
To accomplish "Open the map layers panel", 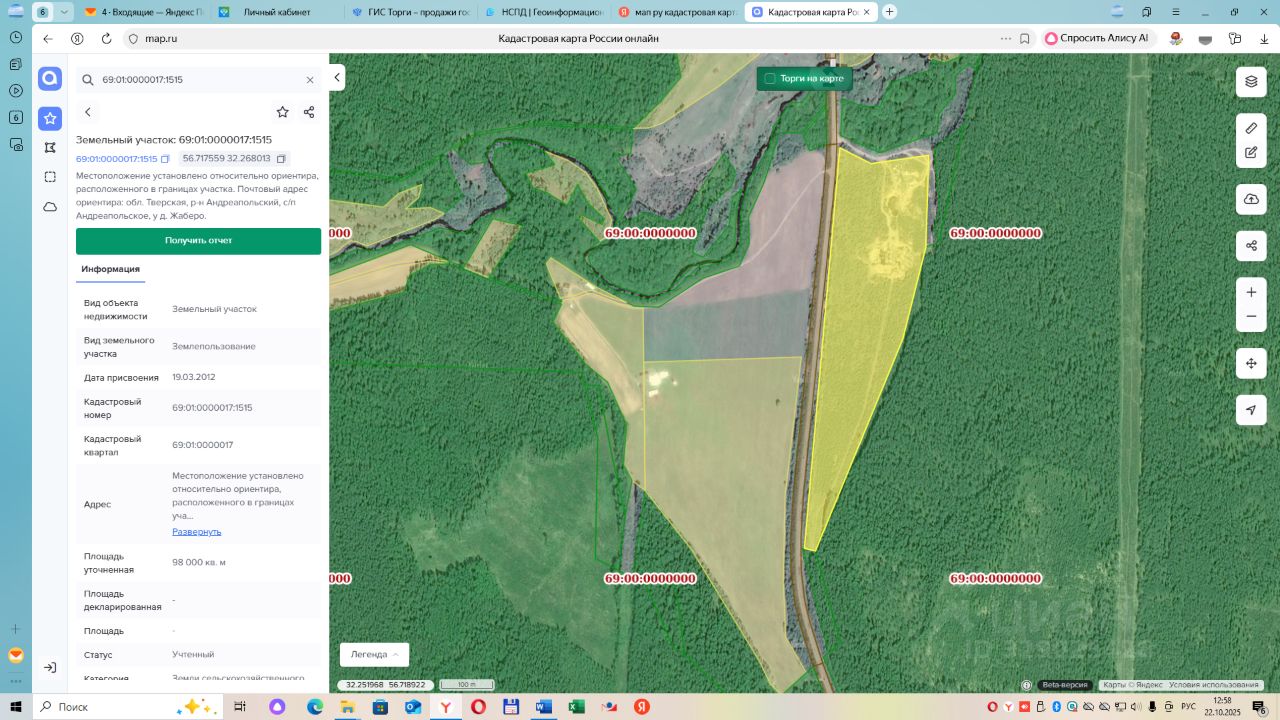I will click(x=1251, y=81).
